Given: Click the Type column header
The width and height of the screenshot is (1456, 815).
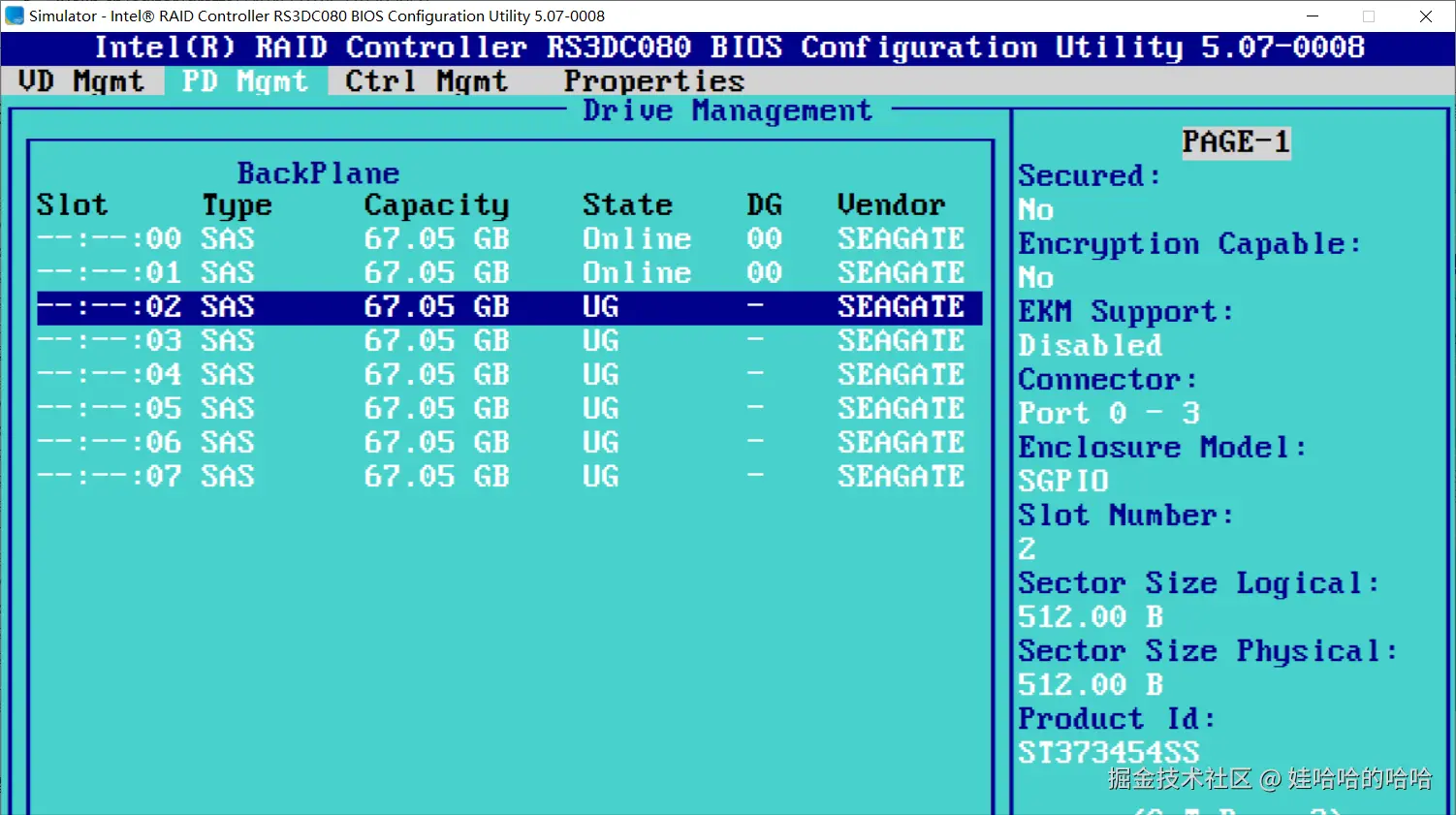Looking at the screenshot, I should coord(237,205).
